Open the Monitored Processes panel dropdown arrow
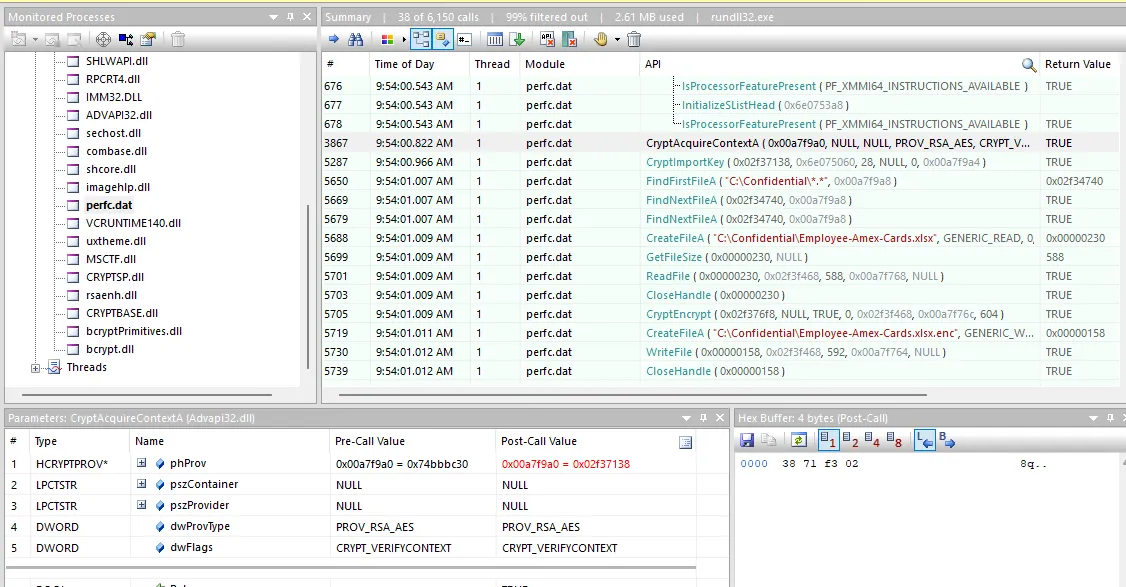The width and height of the screenshot is (1126, 587). (x=274, y=17)
